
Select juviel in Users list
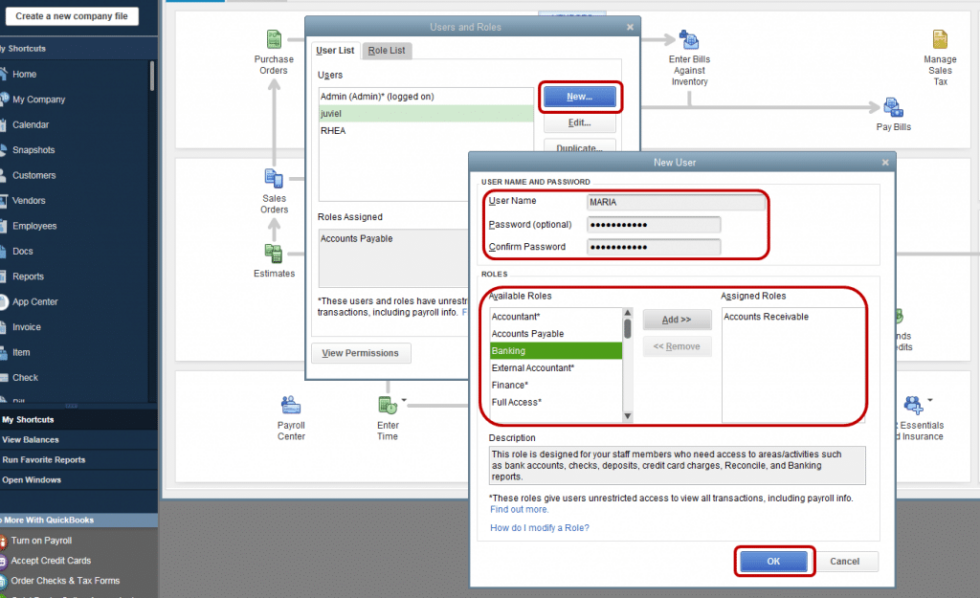(426, 114)
